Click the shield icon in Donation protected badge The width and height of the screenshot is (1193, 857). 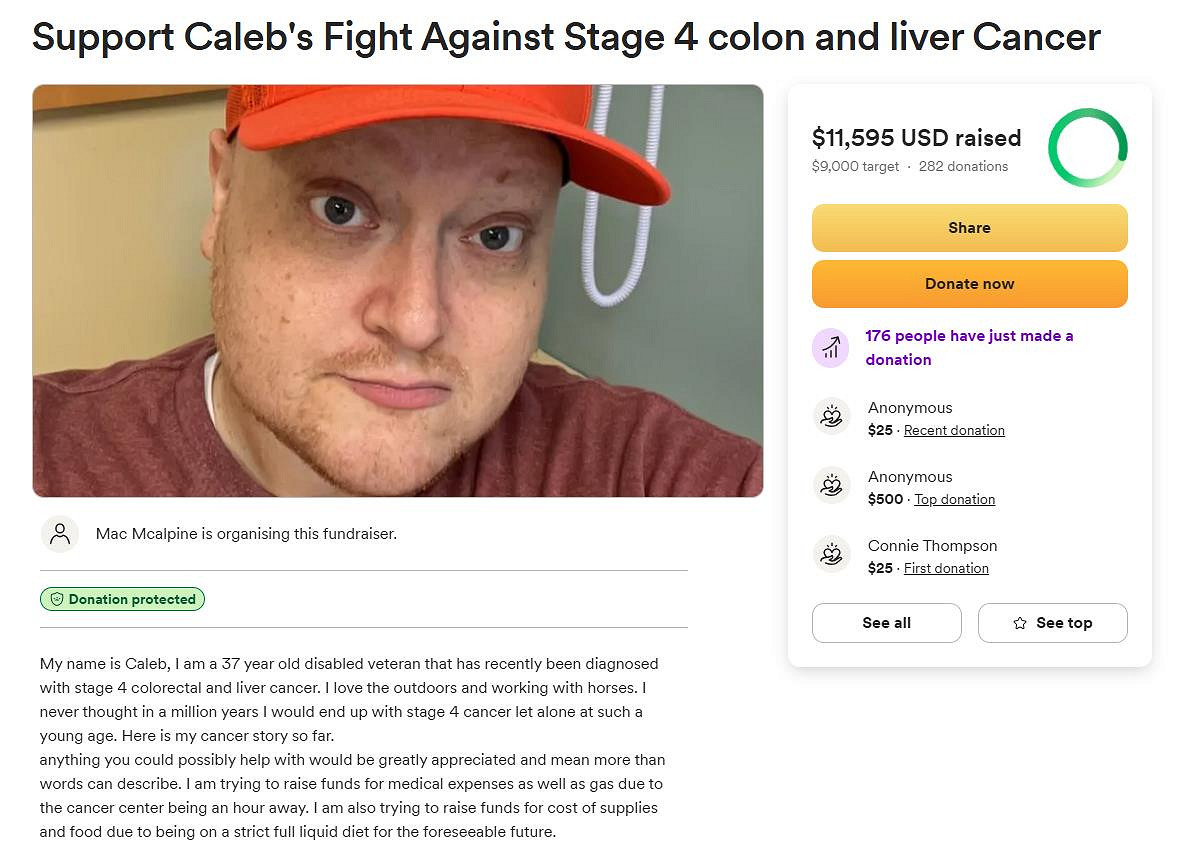[57, 599]
